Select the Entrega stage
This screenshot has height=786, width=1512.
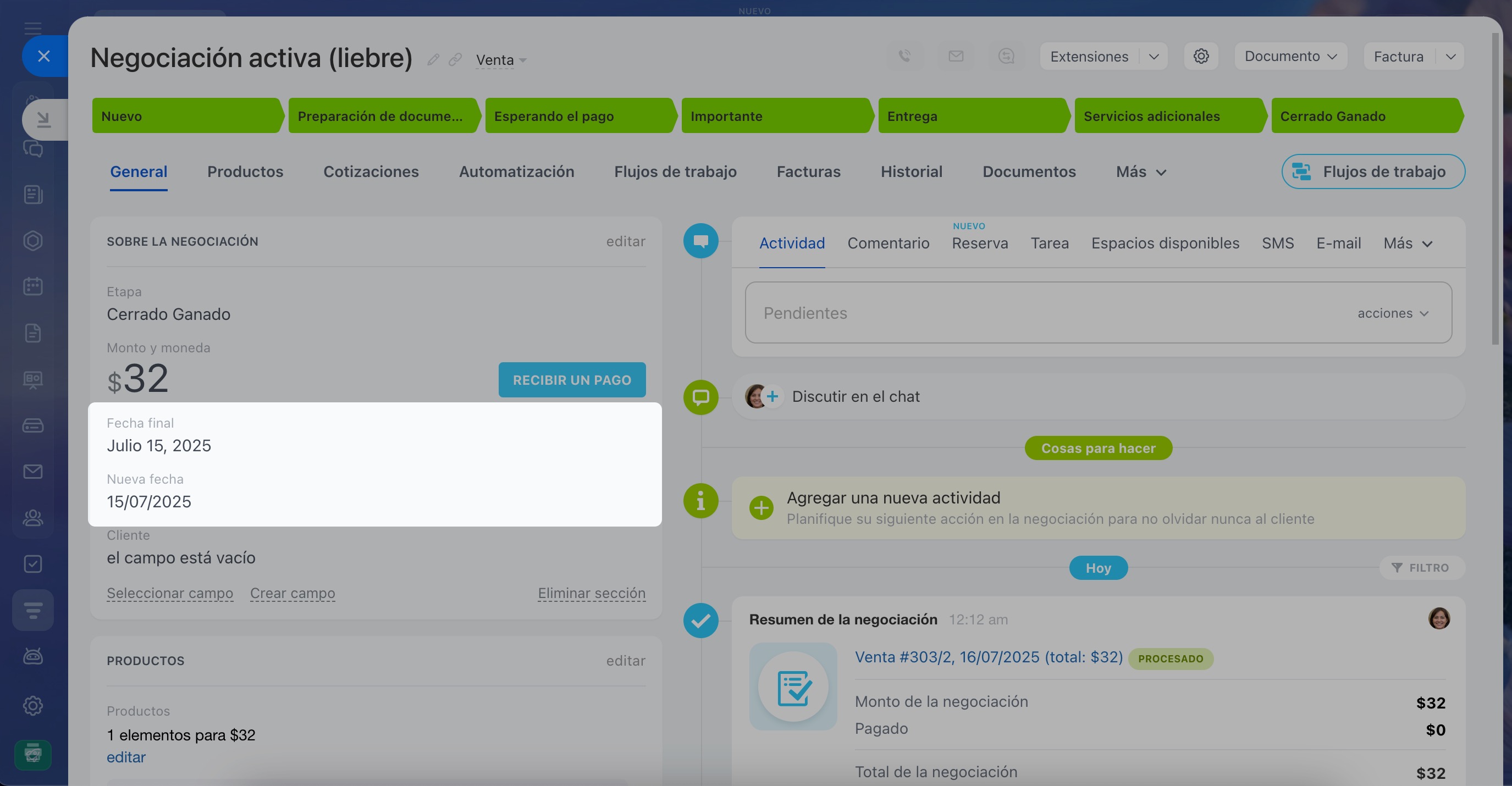tap(974, 116)
